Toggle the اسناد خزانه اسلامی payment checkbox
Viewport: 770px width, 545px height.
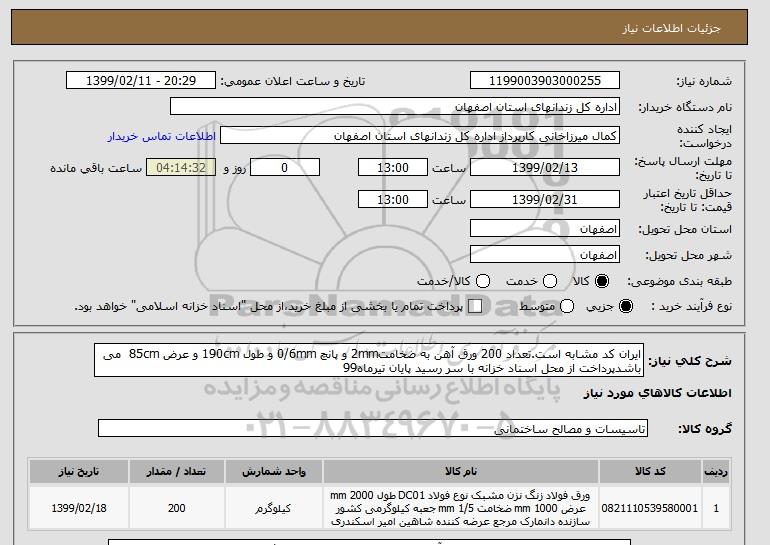[x=475, y=306]
